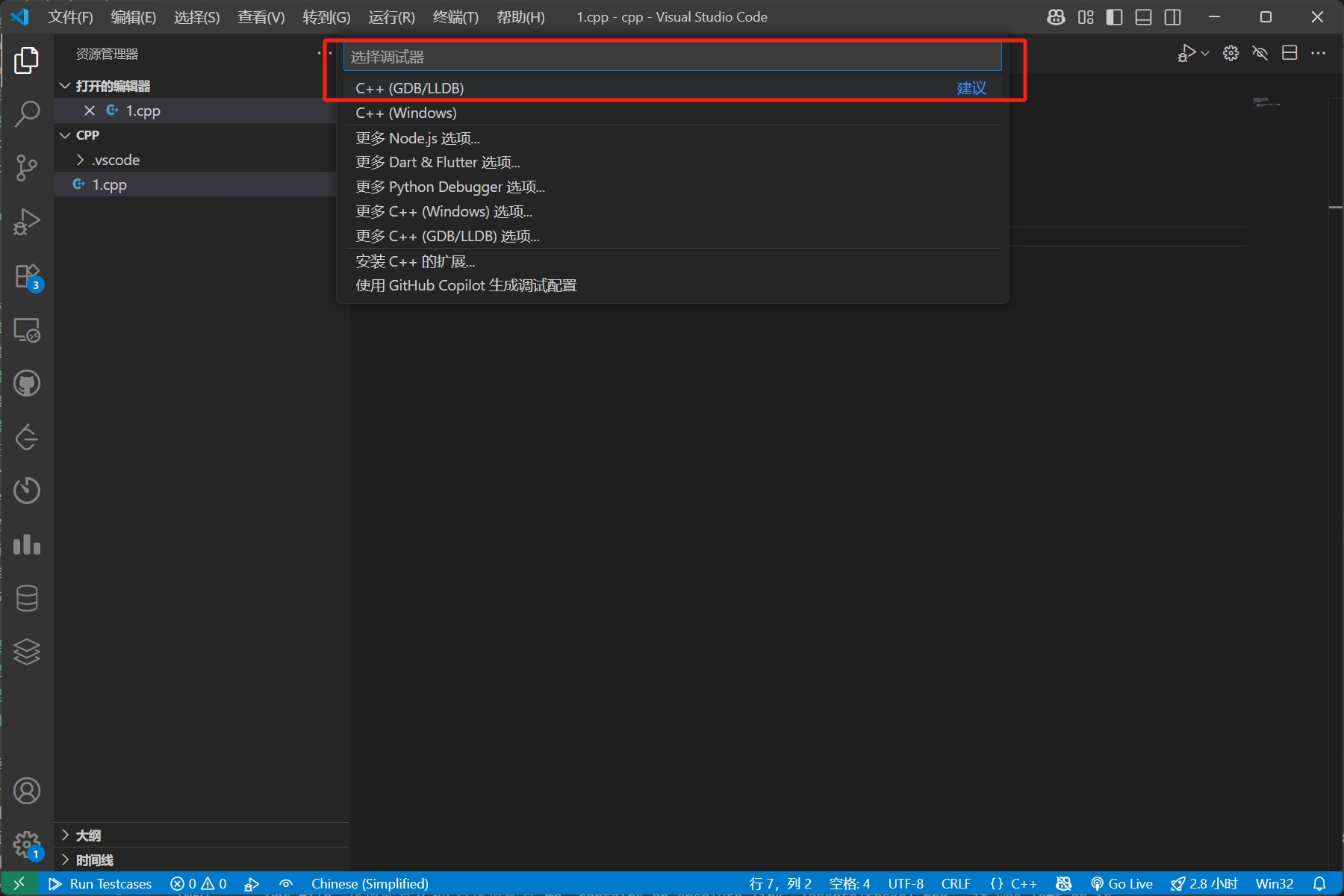Open the run/debug dropdown arrow
Image resolution: width=1344 pixels, height=896 pixels.
(1205, 53)
